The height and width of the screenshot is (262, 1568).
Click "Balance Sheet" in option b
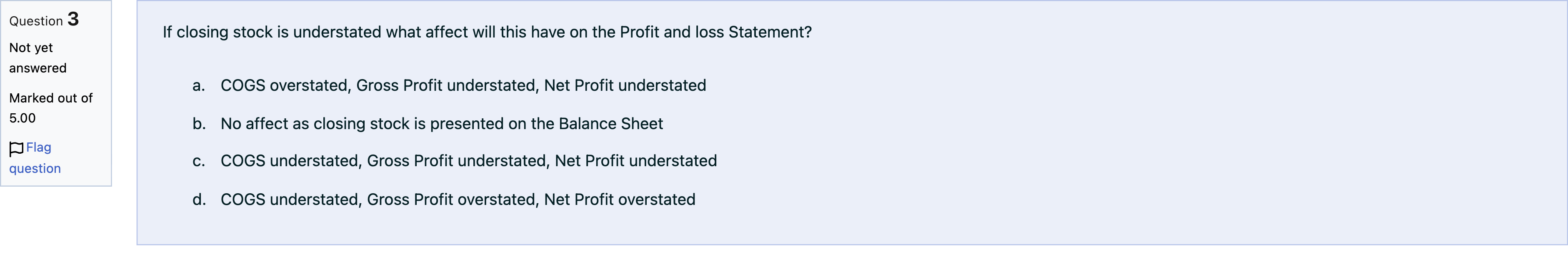(x=610, y=124)
